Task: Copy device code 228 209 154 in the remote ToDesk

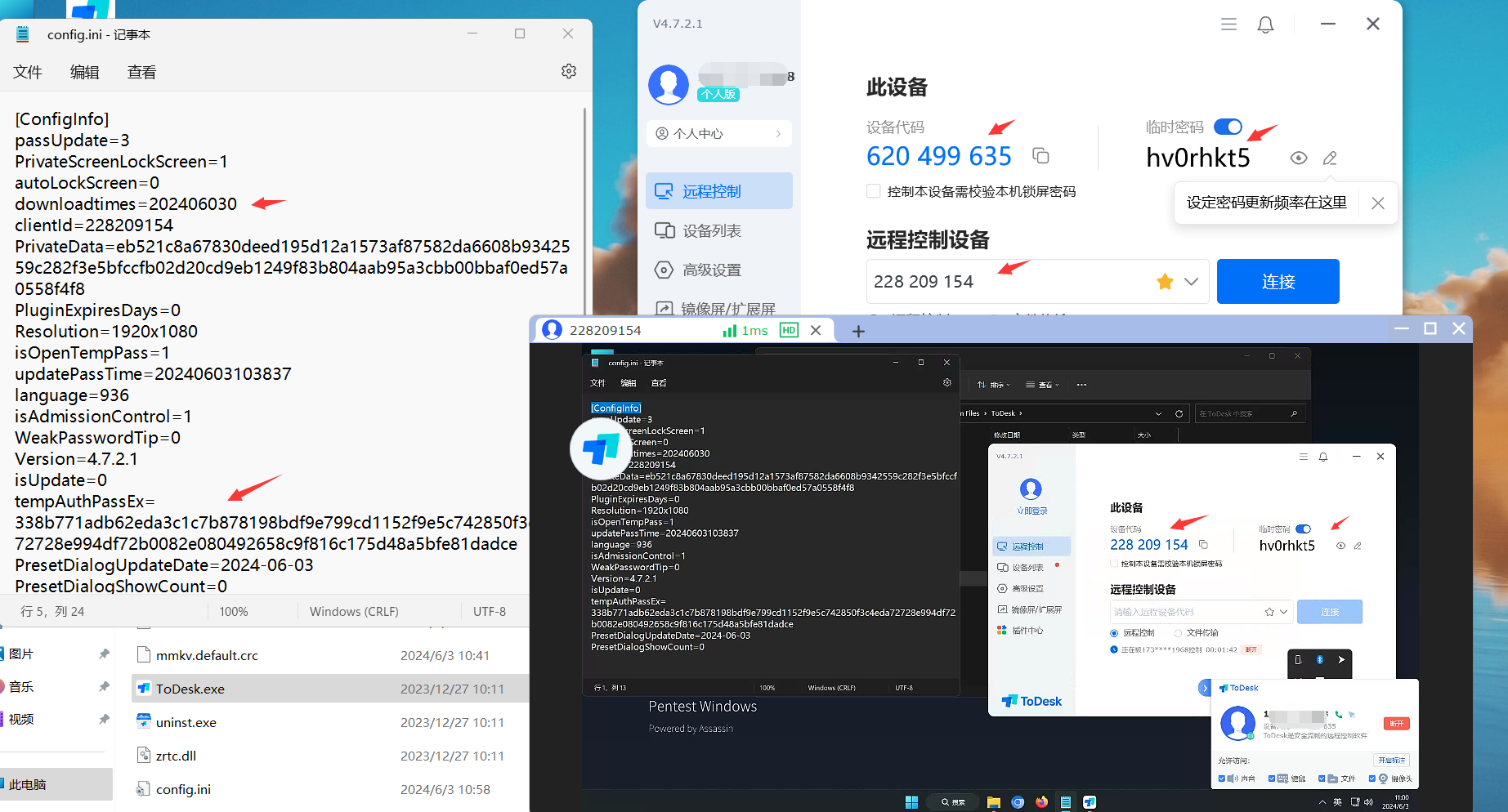Action: pyautogui.click(x=1203, y=544)
